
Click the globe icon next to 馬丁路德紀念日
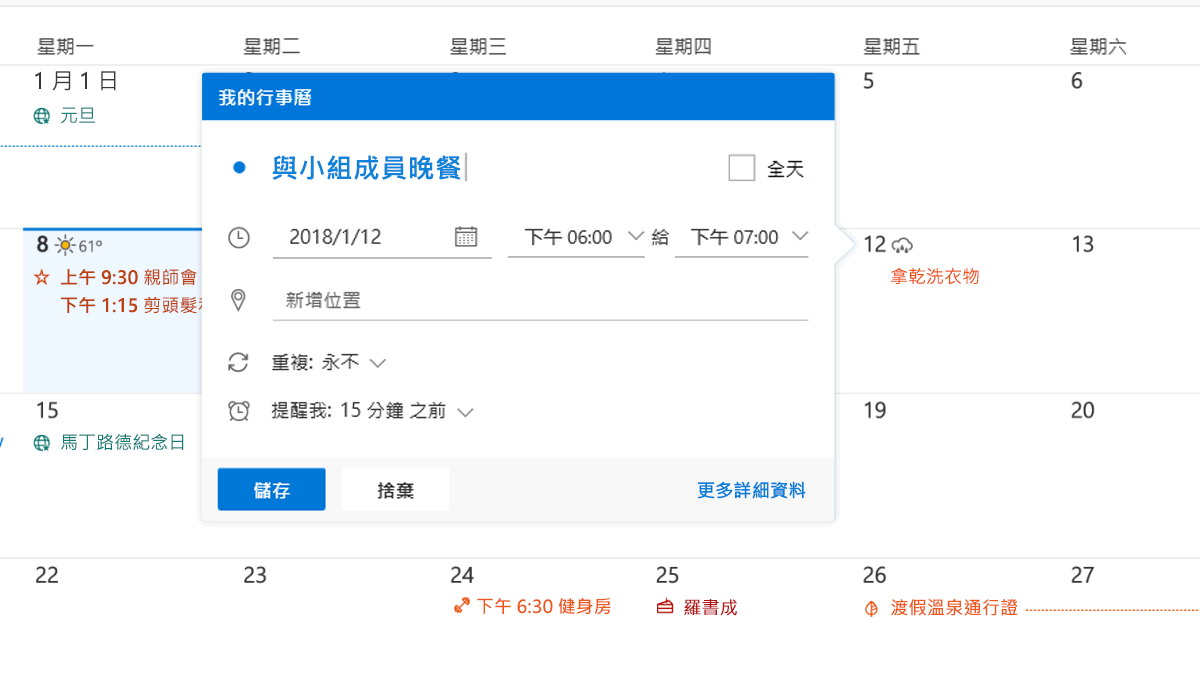tap(42, 443)
